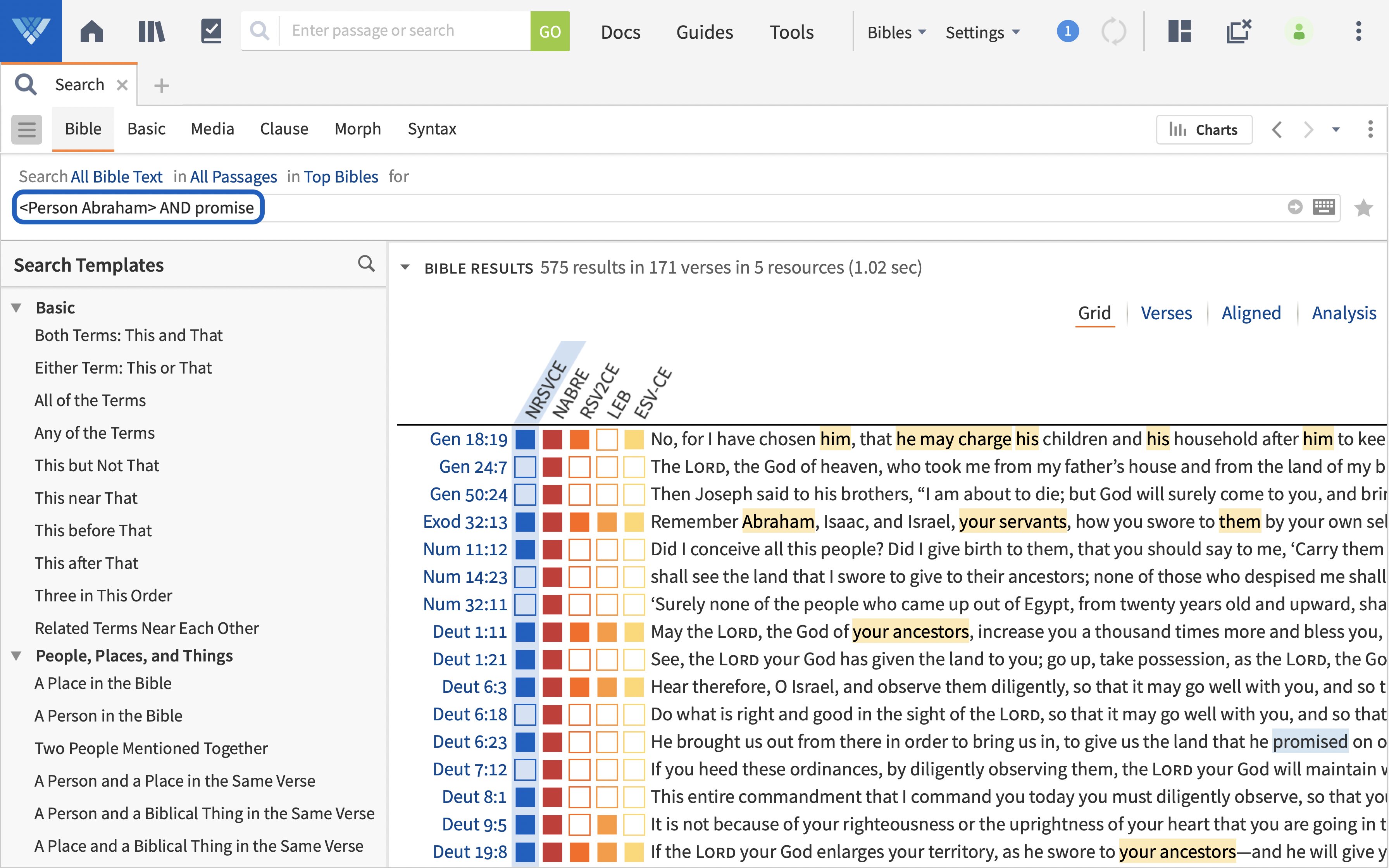The width and height of the screenshot is (1389, 868).
Task: Select 'This near That' template
Action: pyautogui.click(x=86, y=498)
